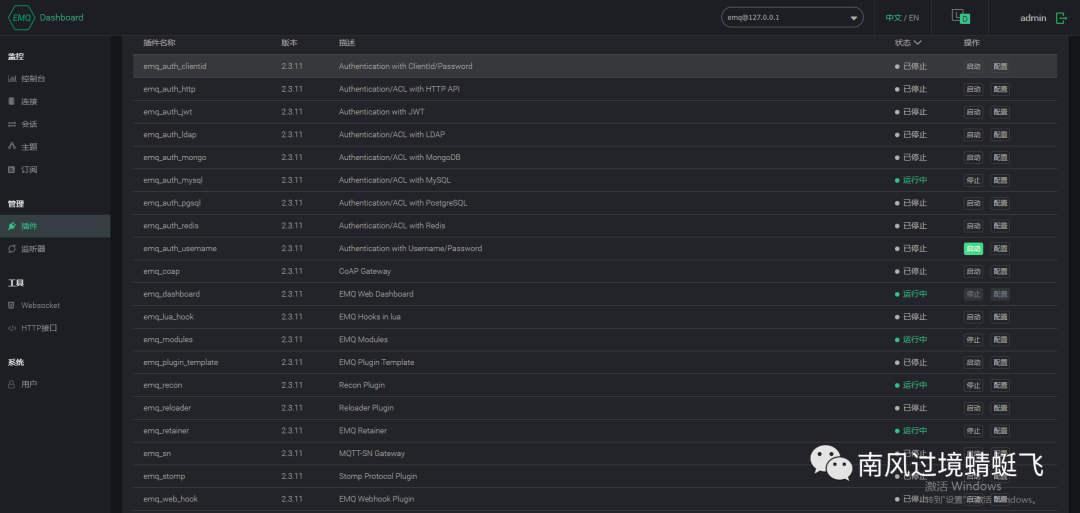Start the emq_auth_pgsql plugin
This screenshot has height=513, width=1080.
973,202
